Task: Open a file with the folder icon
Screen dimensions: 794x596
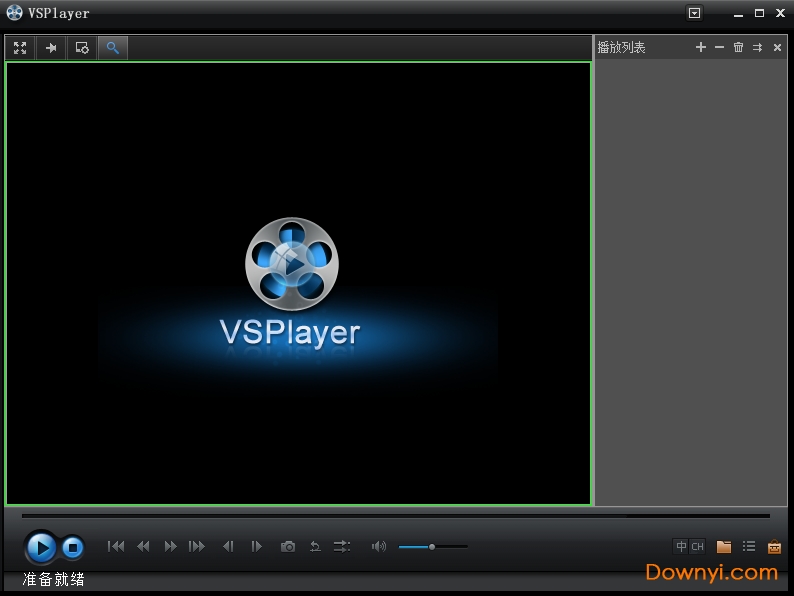Action: click(724, 546)
